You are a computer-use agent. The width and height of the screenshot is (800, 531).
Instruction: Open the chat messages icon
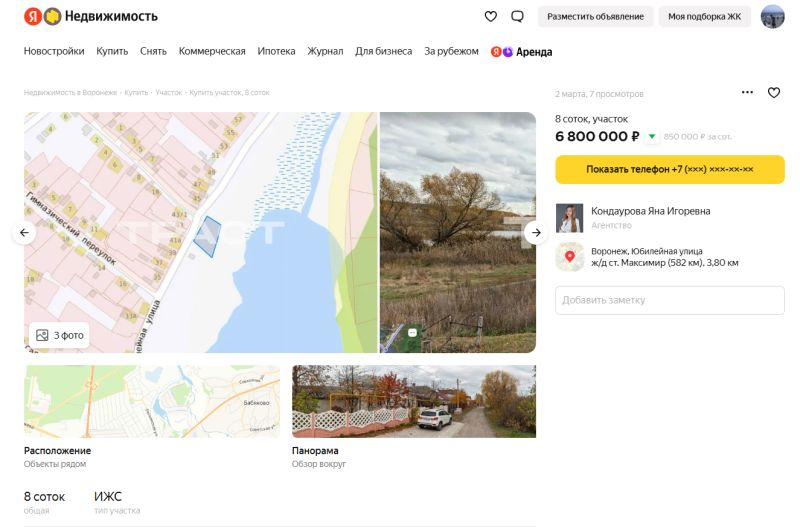coord(517,16)
